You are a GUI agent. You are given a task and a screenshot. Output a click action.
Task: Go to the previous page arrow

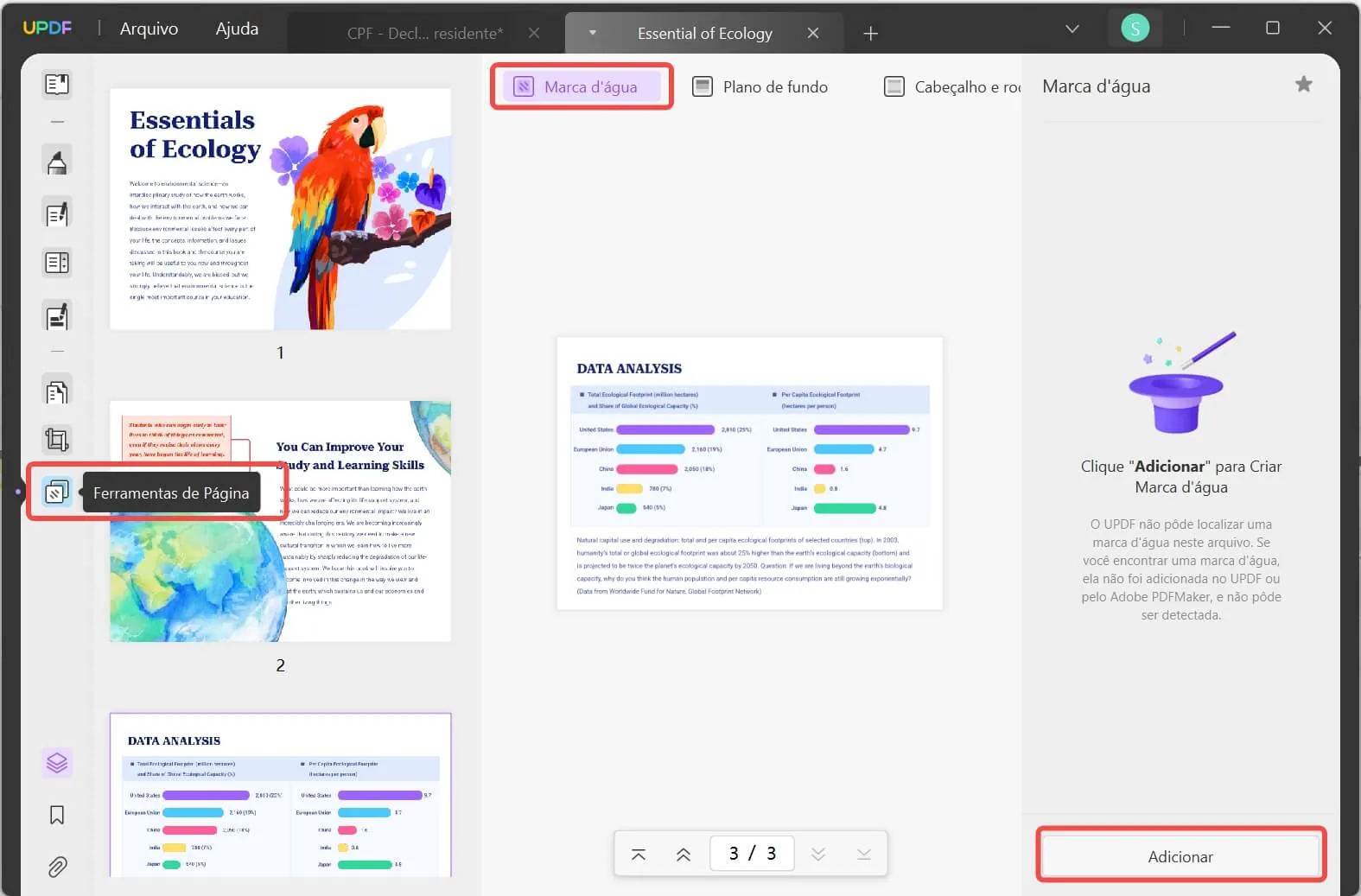pos(684,854)
